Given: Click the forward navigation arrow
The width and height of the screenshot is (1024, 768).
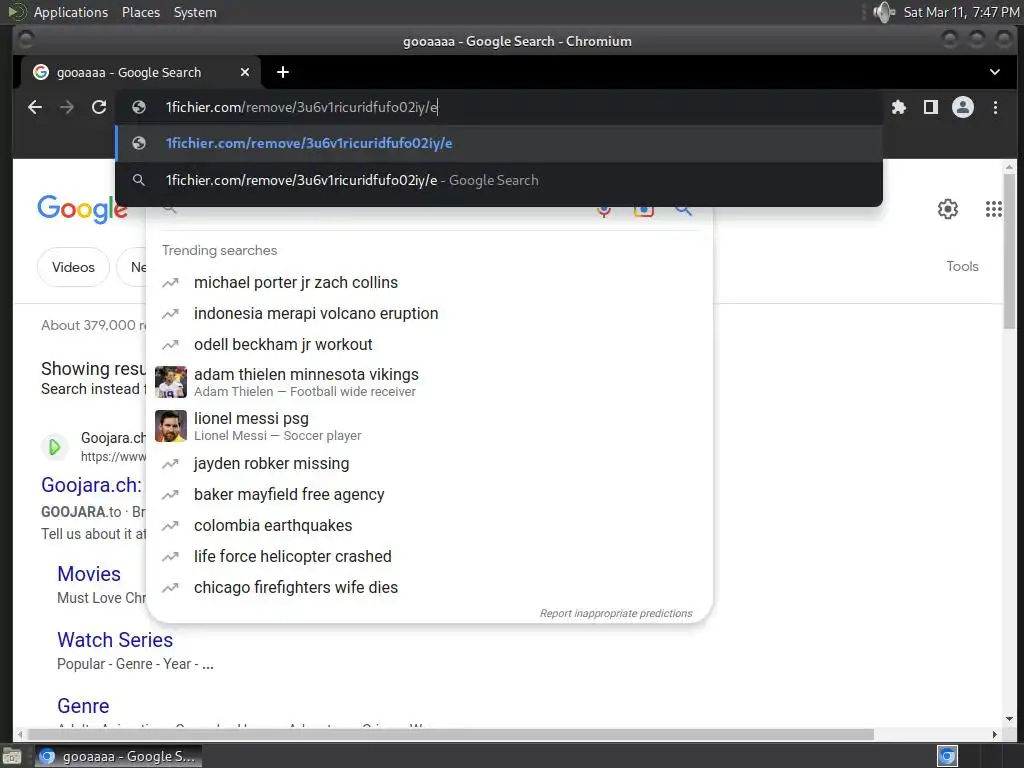Looking at the screenshot, I should point(67,107).
